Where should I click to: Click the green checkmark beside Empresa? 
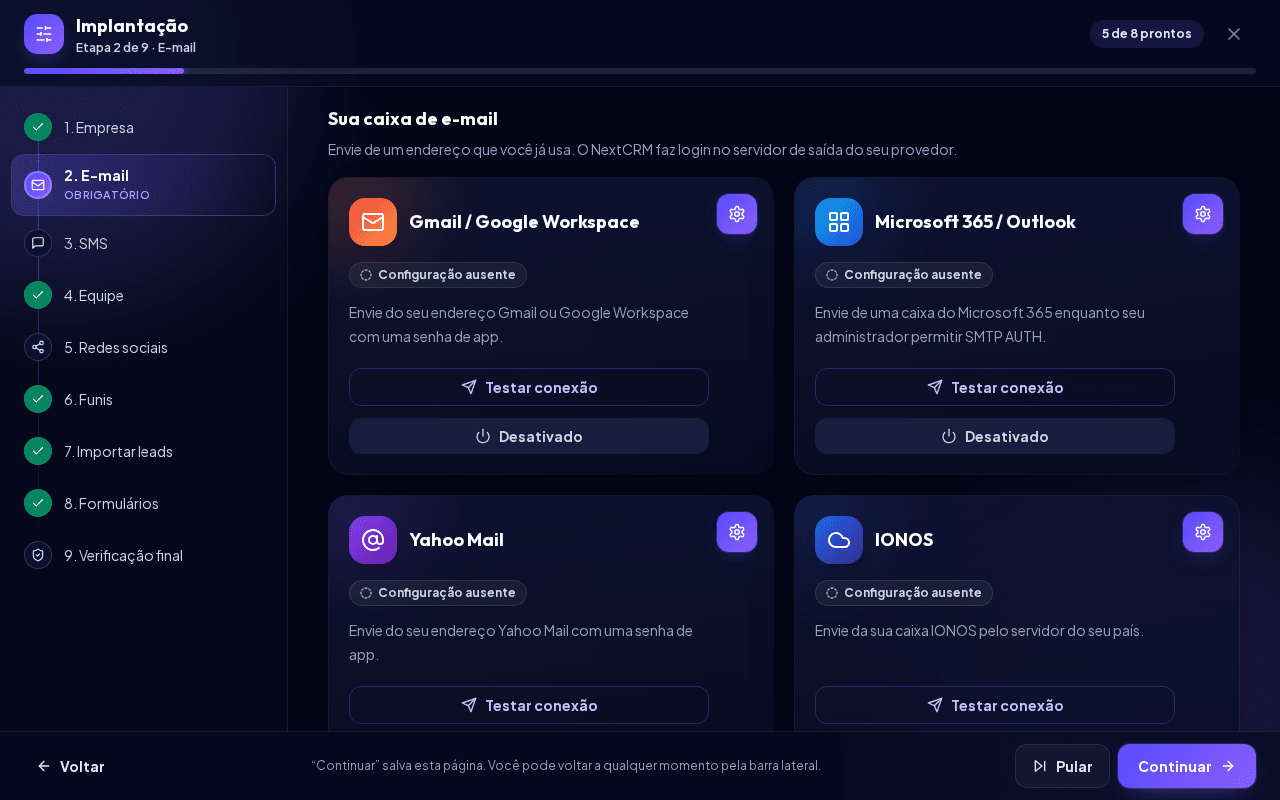coord(38,127)
